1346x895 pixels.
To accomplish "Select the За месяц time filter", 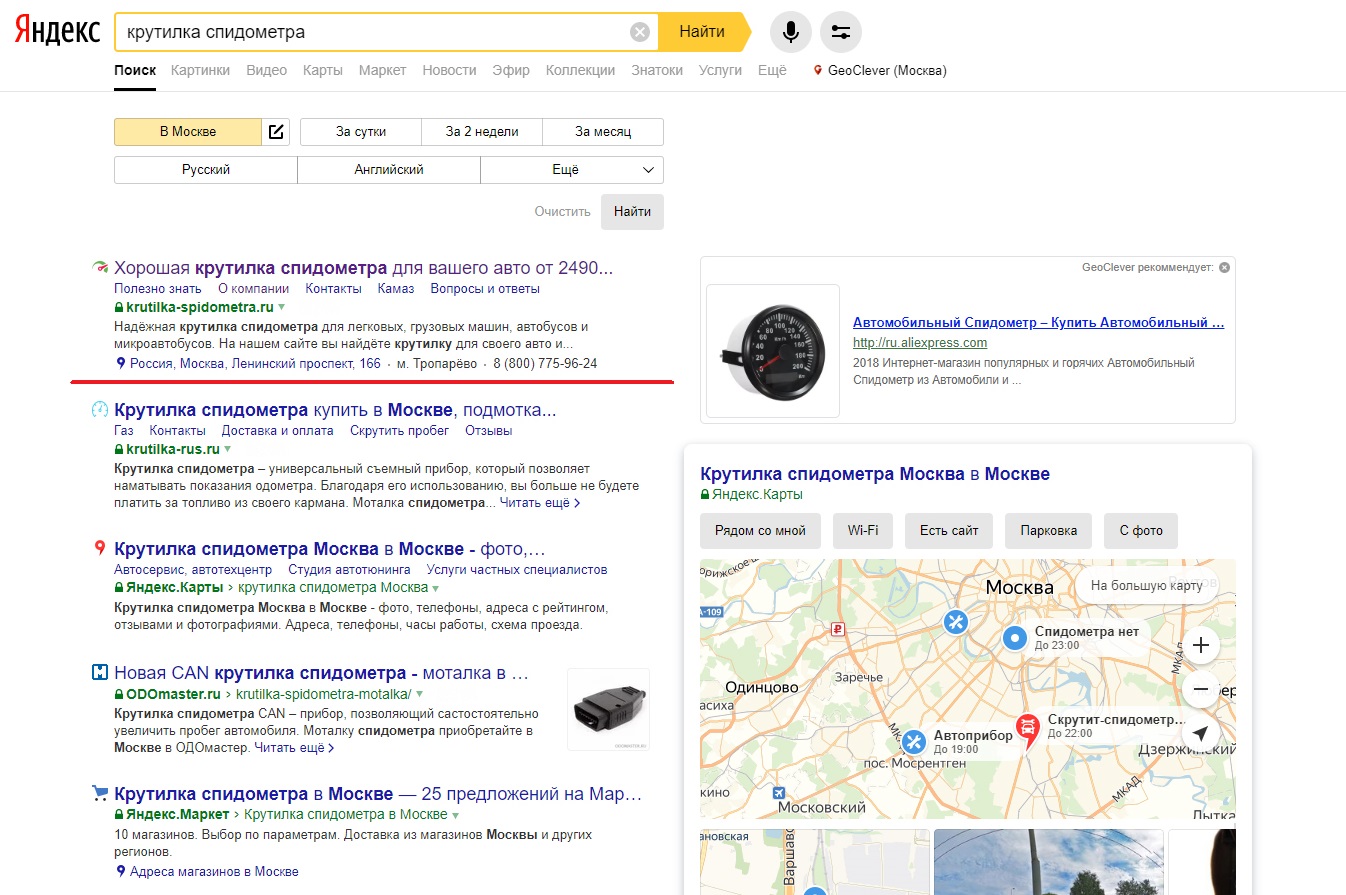I will 603,132.
